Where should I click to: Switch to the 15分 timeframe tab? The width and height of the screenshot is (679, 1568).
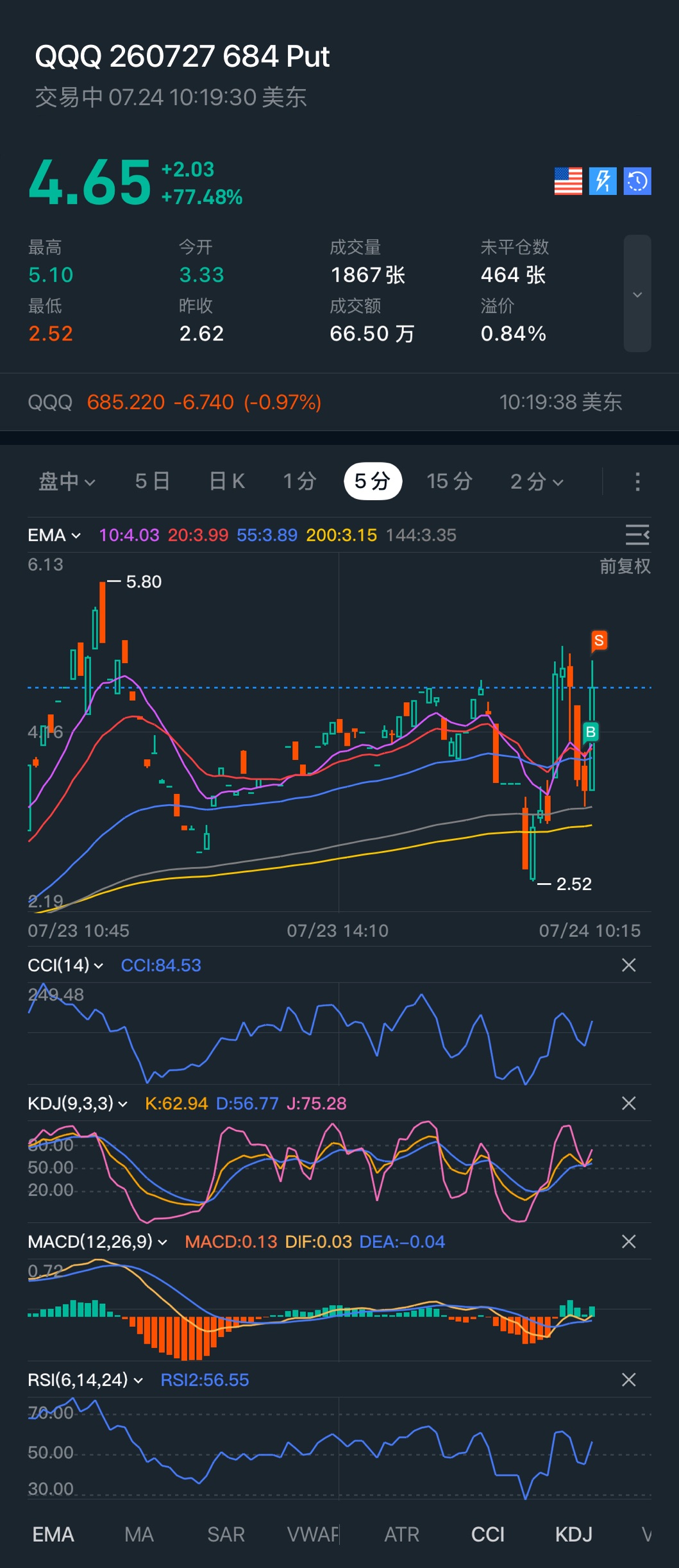(x=449, y=482)
